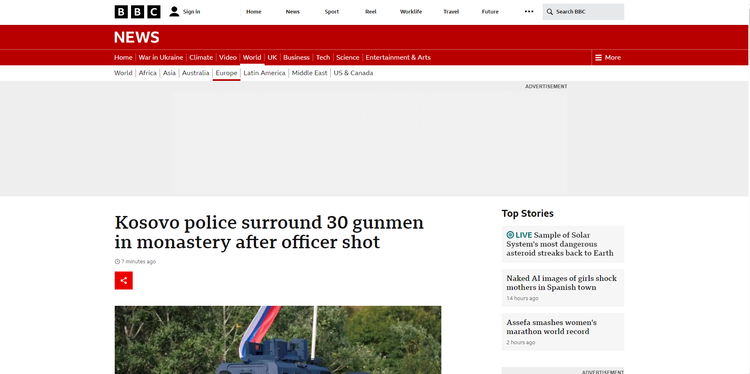Go to the Climate news section
This screenshot has height=374, width=750.
point(201,57)
